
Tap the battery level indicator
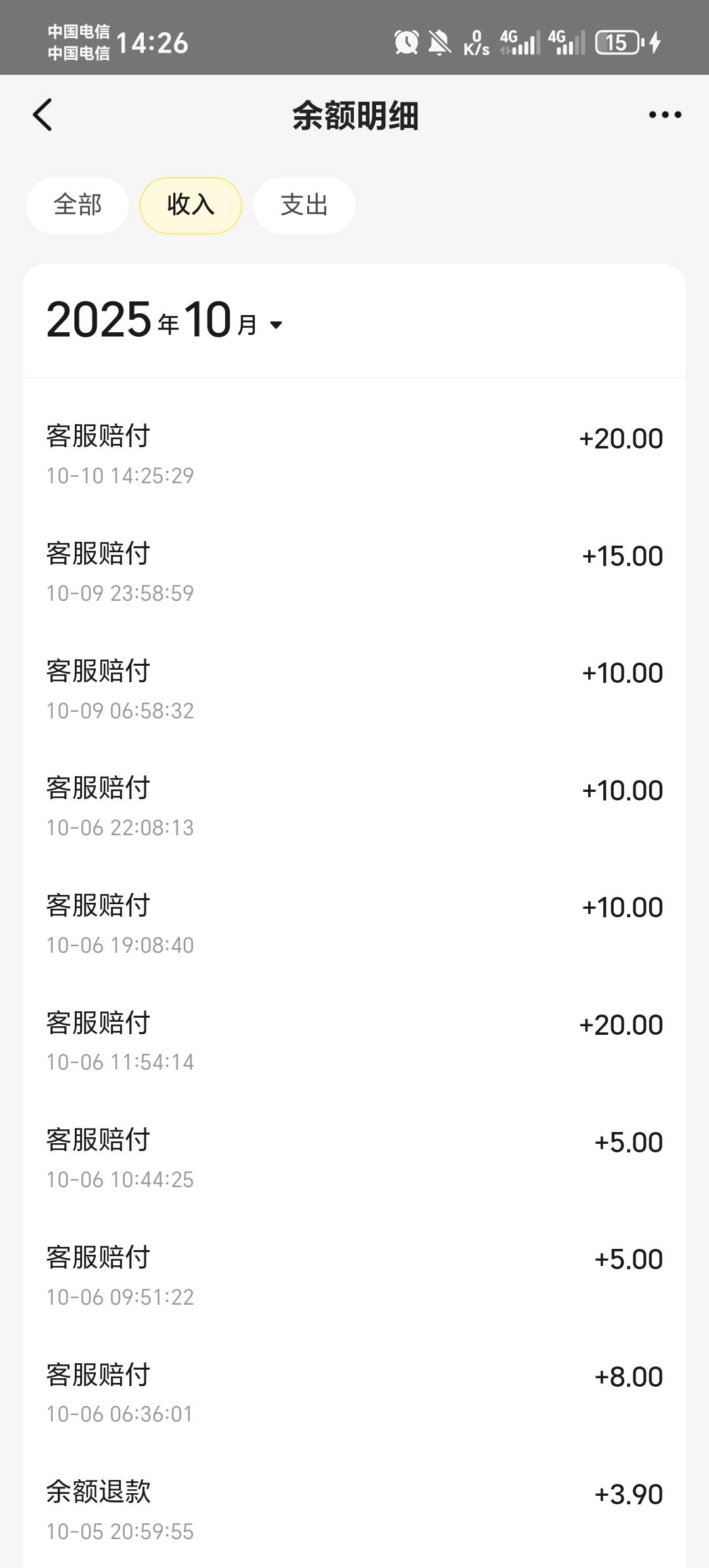pyautogui.click(x=618, y=43)
